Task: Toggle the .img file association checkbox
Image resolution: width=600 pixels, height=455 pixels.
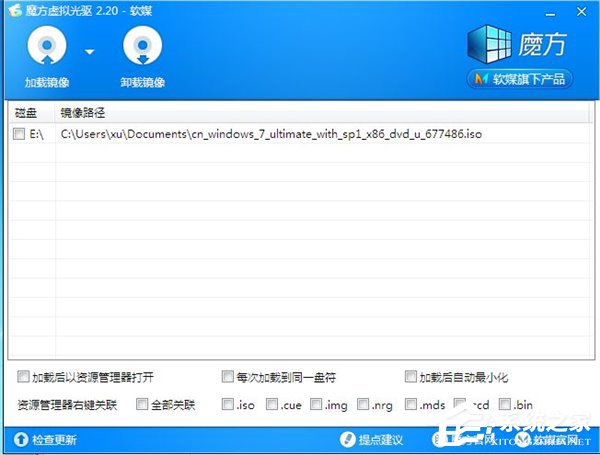Action: (316, 405)
